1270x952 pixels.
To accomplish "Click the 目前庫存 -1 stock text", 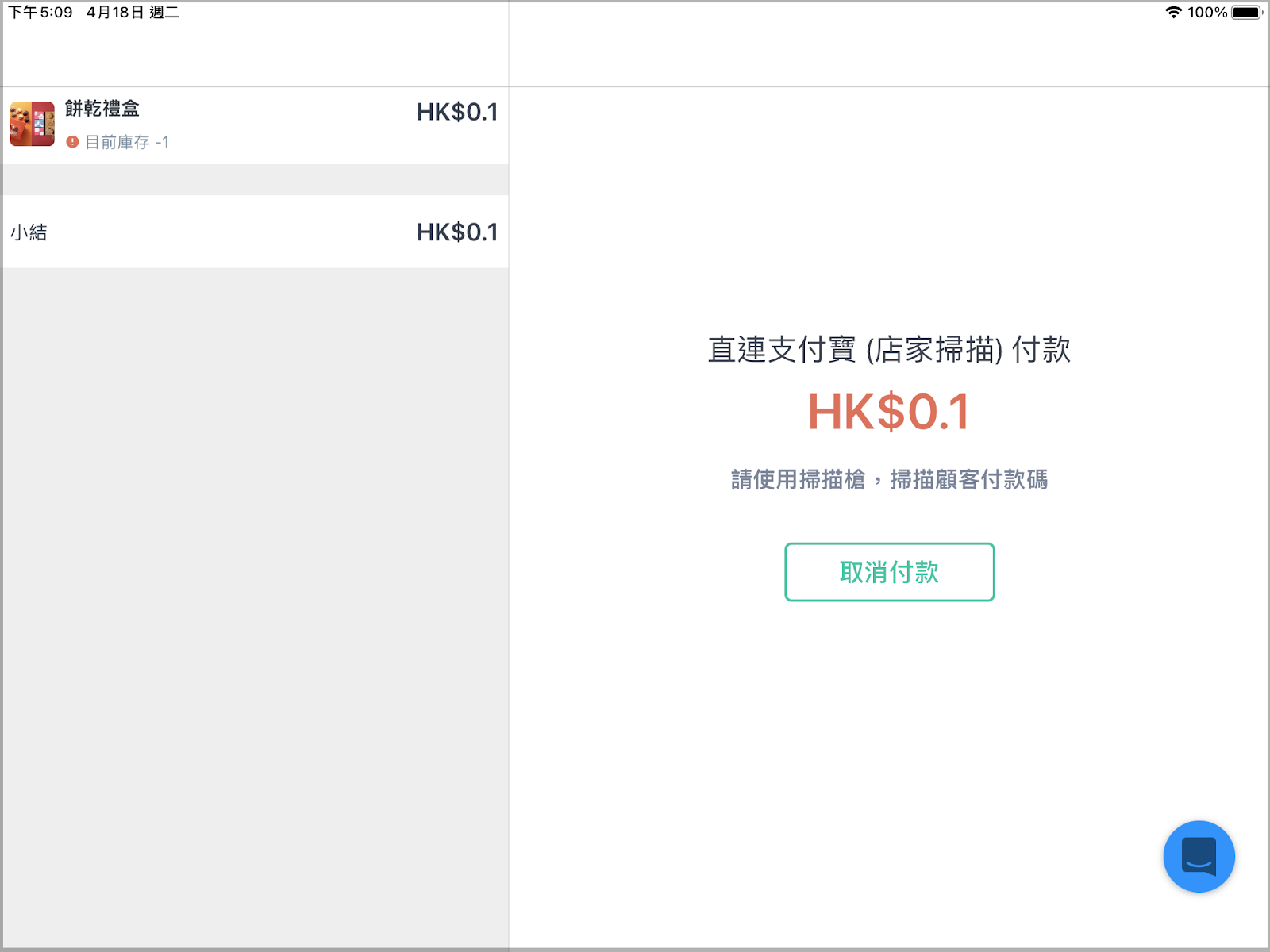I will point(127,142).
